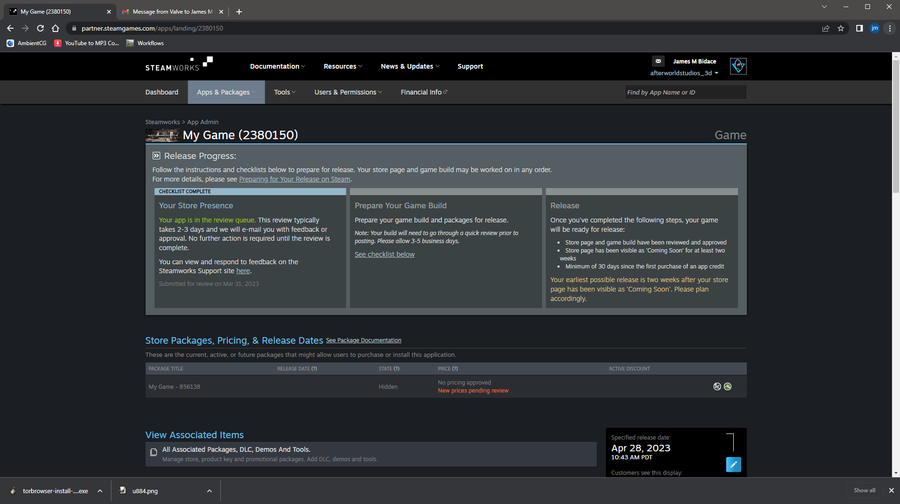Click the Steamworks breadcrumb link
This screenshot has width=900, height=504.
coord(162,122)
